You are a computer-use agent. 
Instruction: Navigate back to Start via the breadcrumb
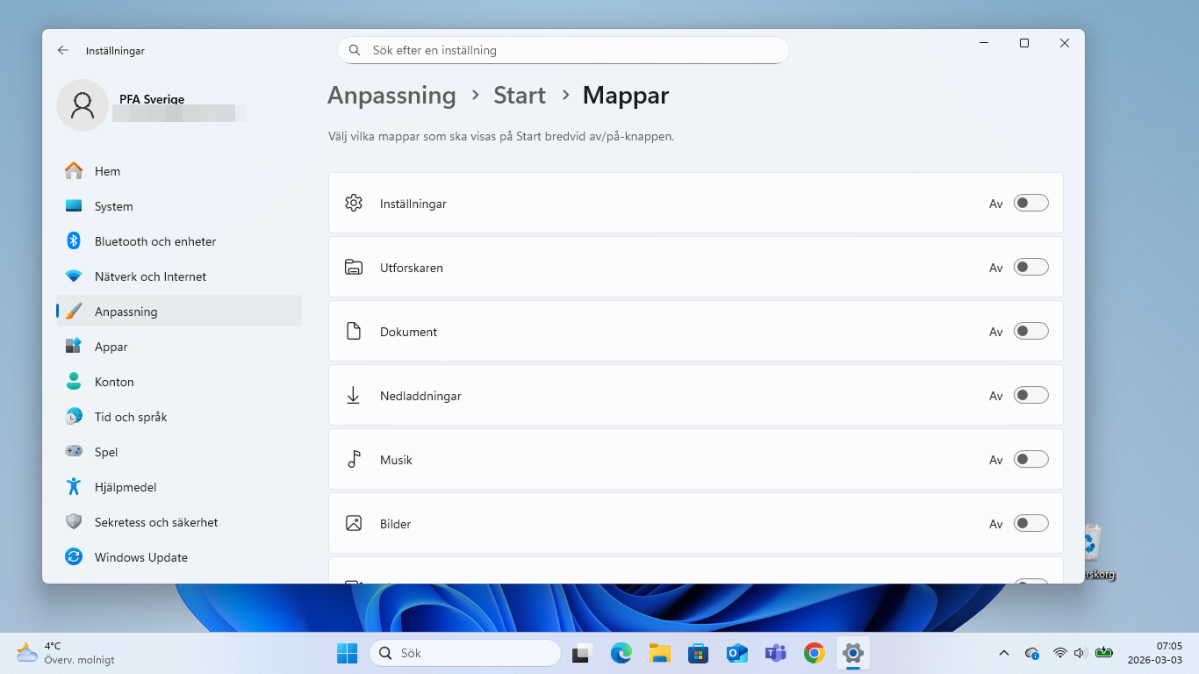(519, 95)
